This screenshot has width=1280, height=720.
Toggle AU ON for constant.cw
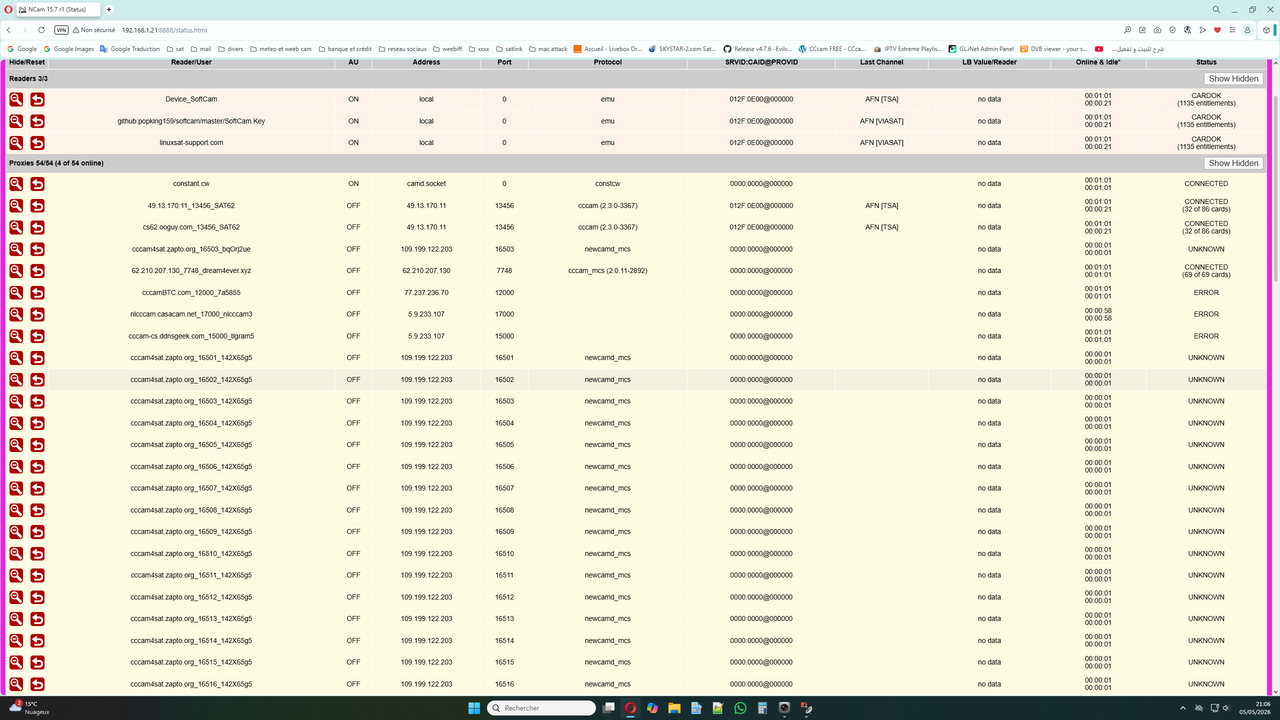click(x=353, y=184)
